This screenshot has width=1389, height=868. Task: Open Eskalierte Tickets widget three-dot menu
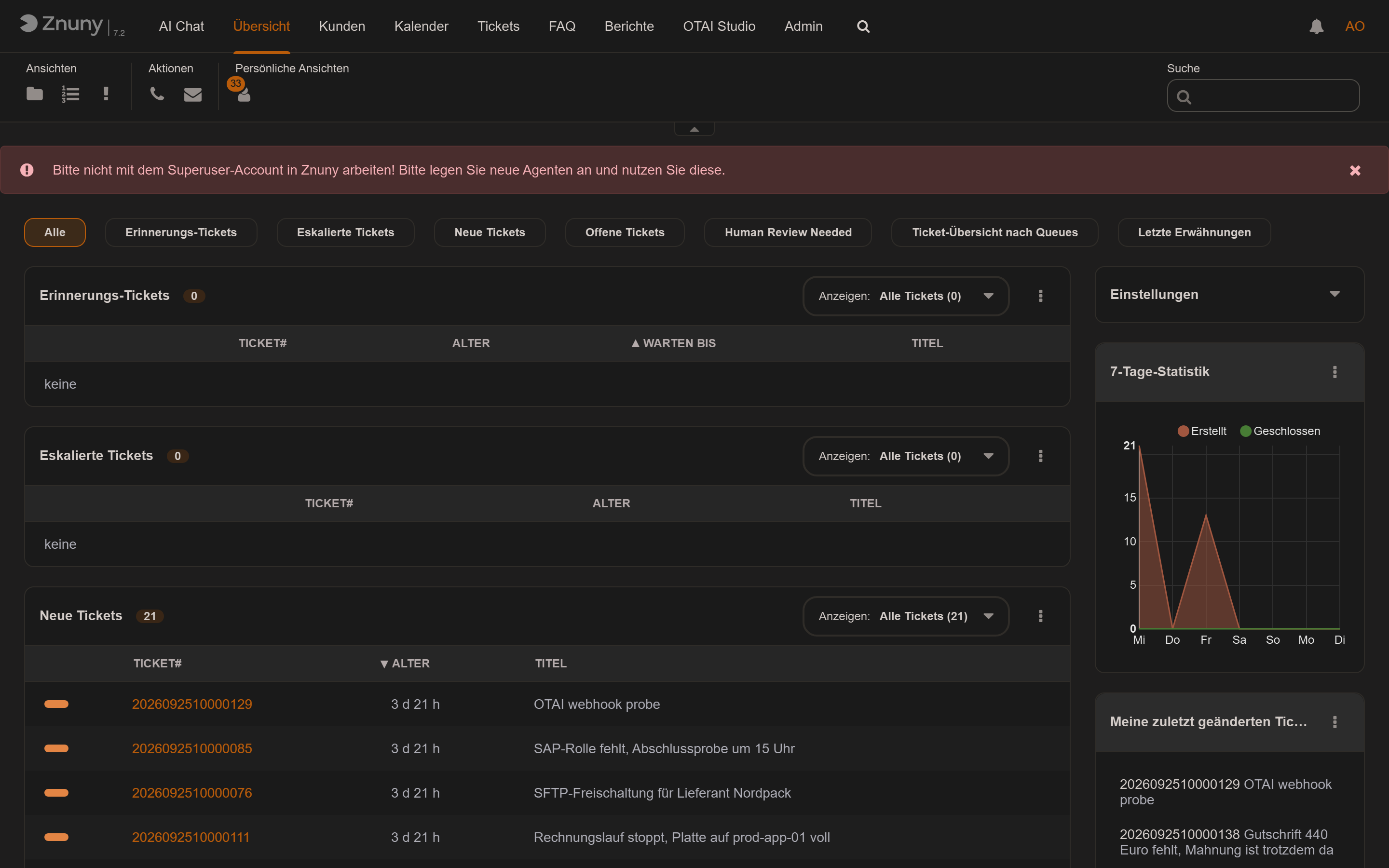1040,456
